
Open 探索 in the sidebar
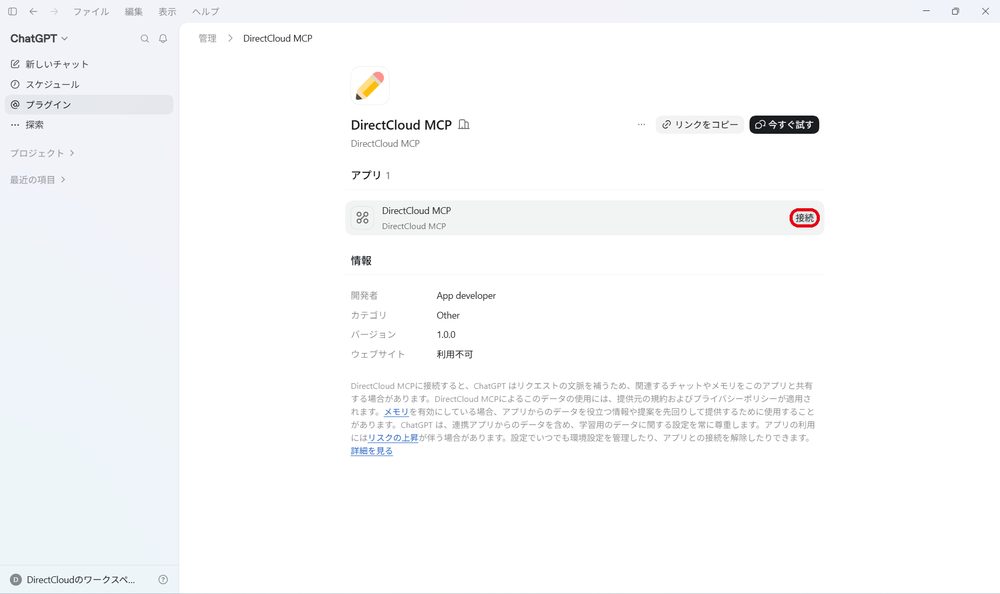pyautogui.click(x=89, y=124)
